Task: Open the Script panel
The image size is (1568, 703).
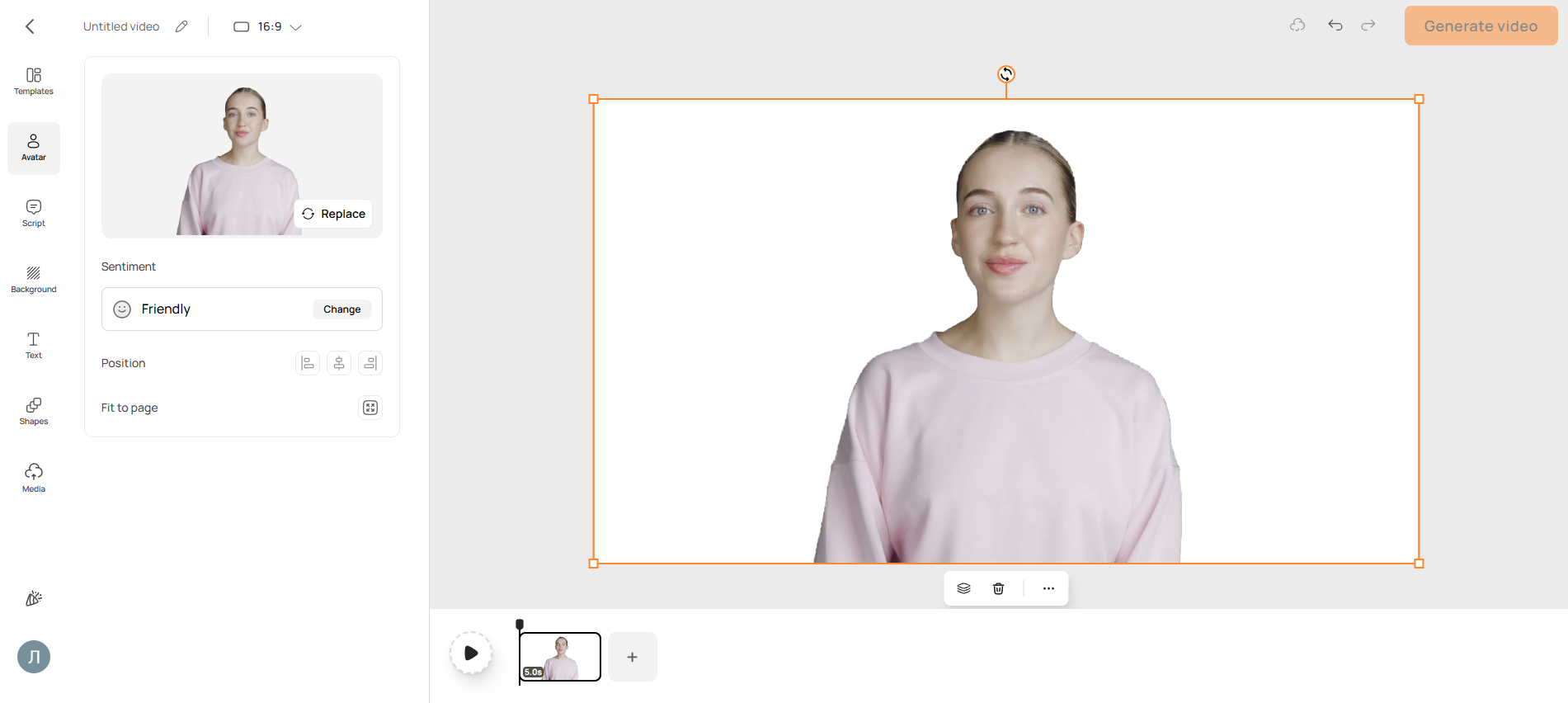Action: (x=34, y=214)
